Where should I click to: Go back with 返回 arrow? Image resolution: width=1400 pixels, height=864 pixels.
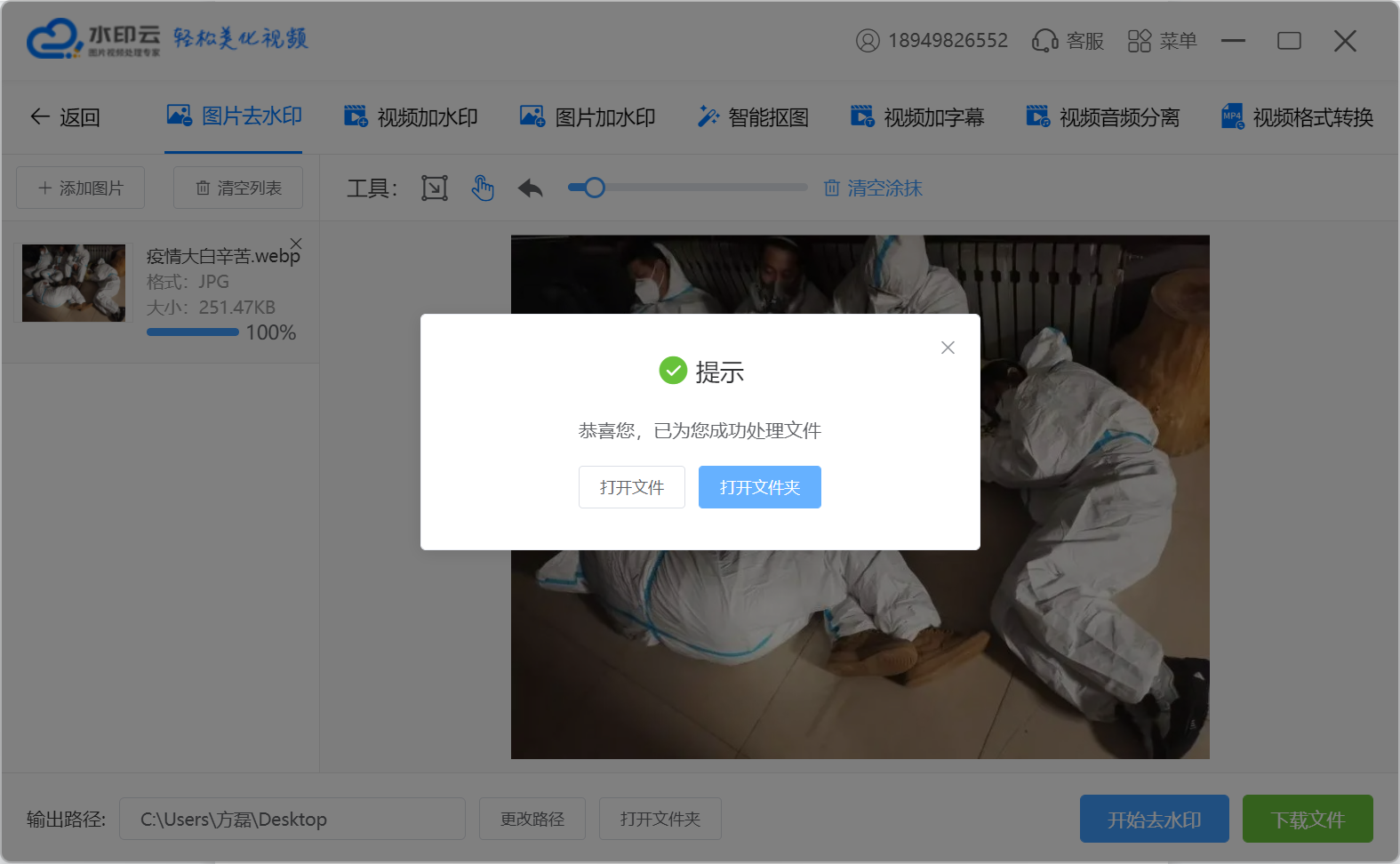(65, 117)
